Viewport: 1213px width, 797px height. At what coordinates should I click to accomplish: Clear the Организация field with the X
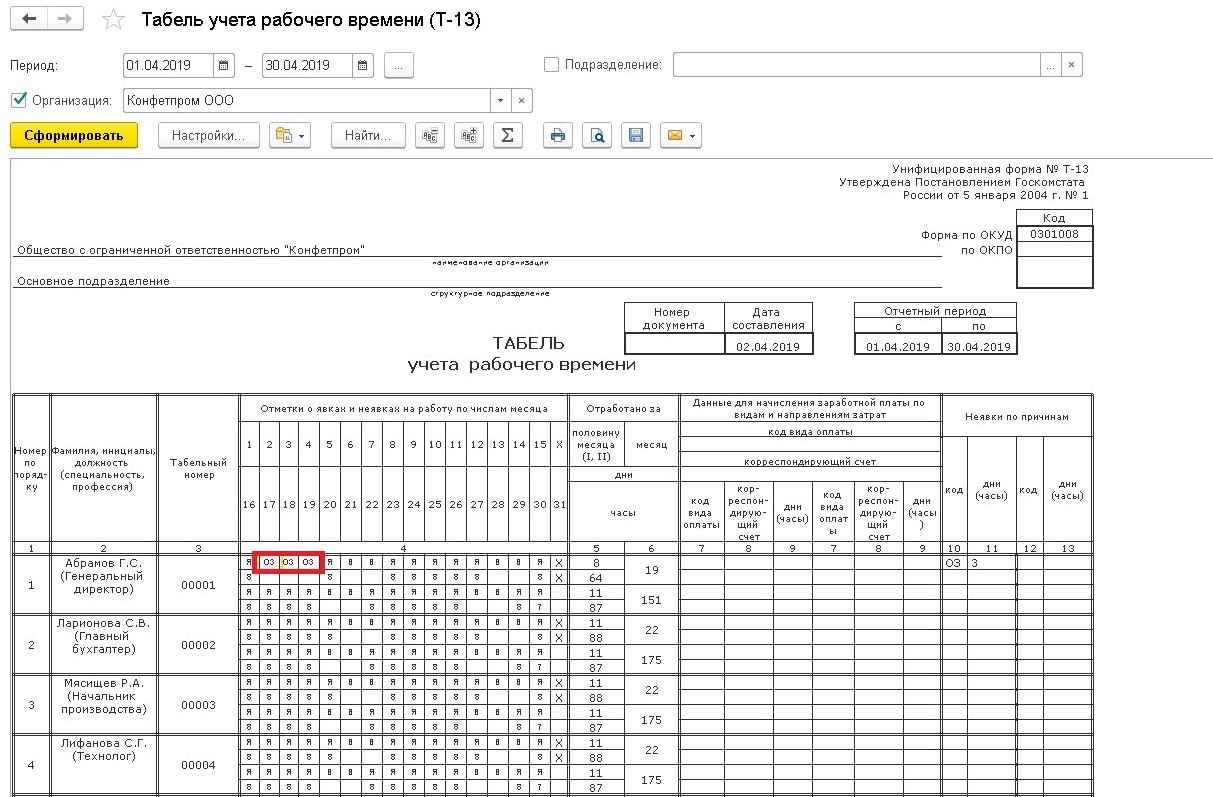522,100
